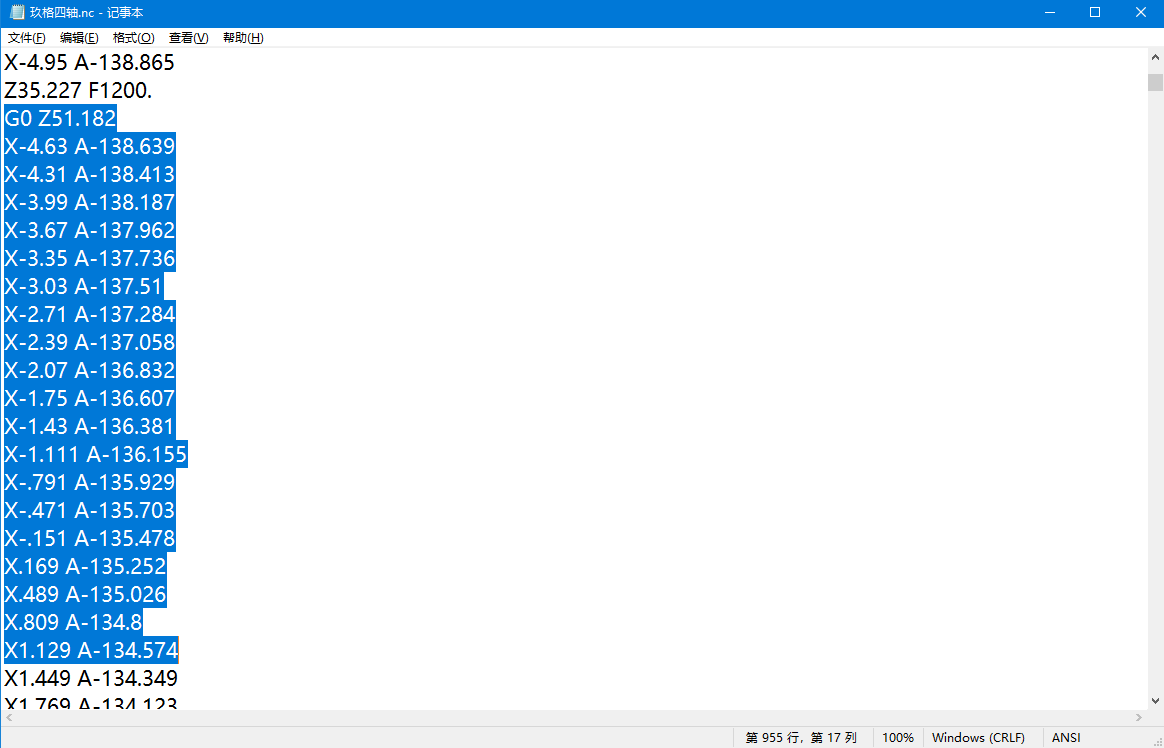1164x748 pixels.
Task: Click line X-2.39 A-137.058
Action: [89, 342]
